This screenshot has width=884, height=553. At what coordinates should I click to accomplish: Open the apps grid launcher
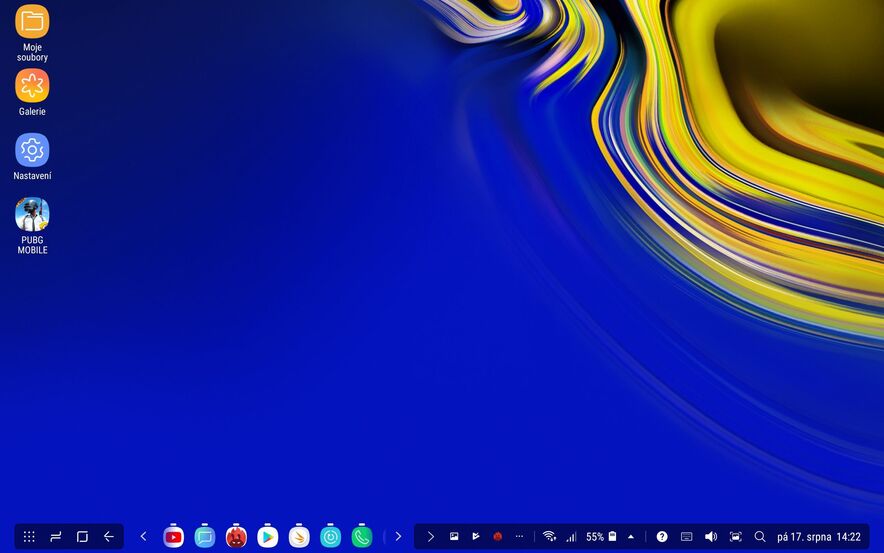(29, 537)
